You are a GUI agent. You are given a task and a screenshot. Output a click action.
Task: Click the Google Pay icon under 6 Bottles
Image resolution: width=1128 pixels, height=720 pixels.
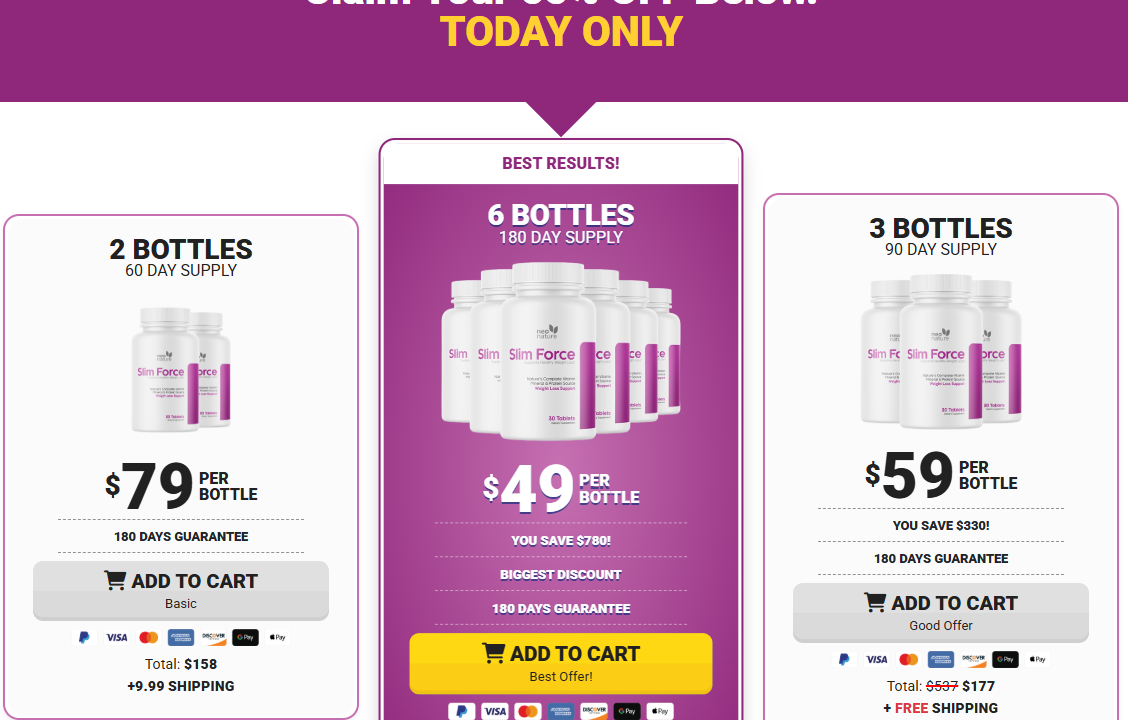pos(627,711)
